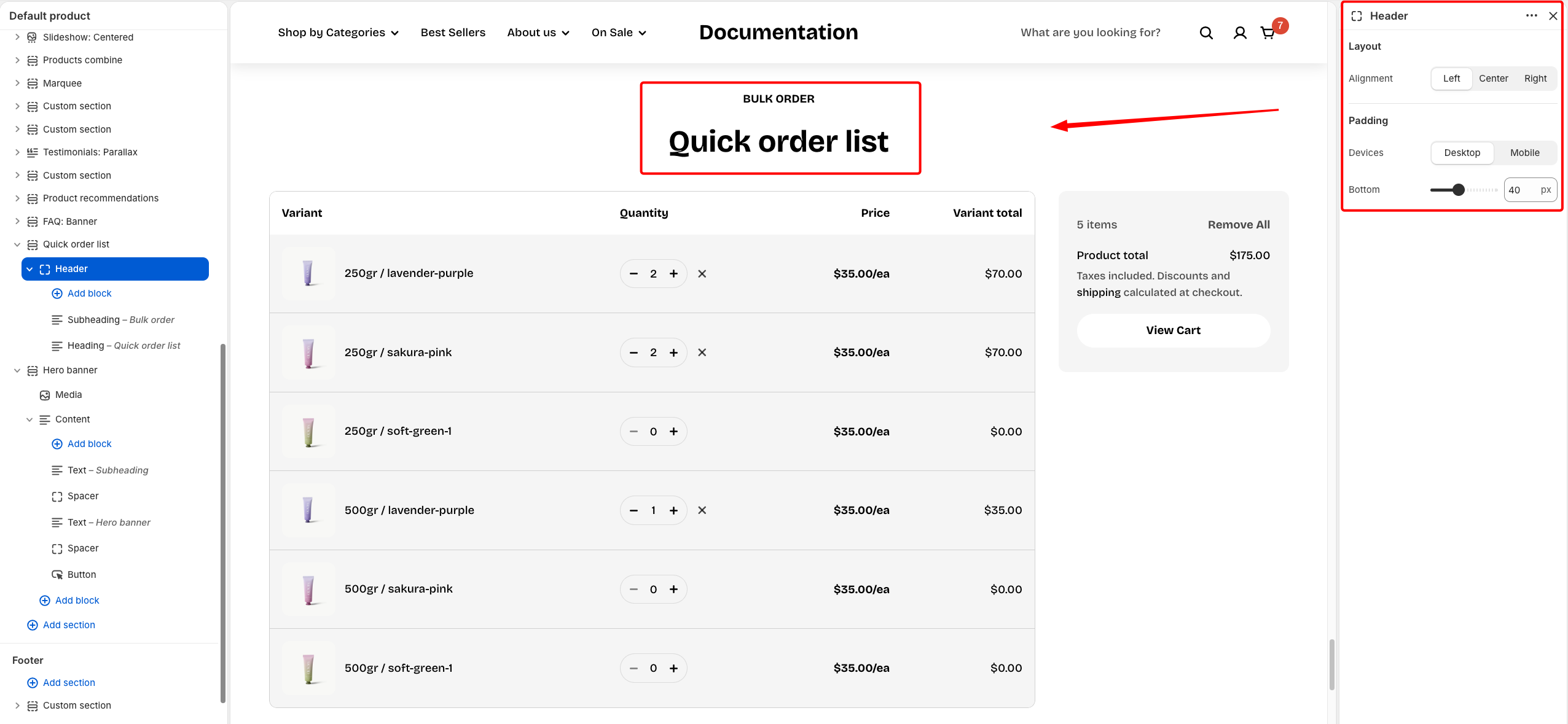Set alignment to Right
This screenshot has width=1568, height=724.
coord(1535,79)
